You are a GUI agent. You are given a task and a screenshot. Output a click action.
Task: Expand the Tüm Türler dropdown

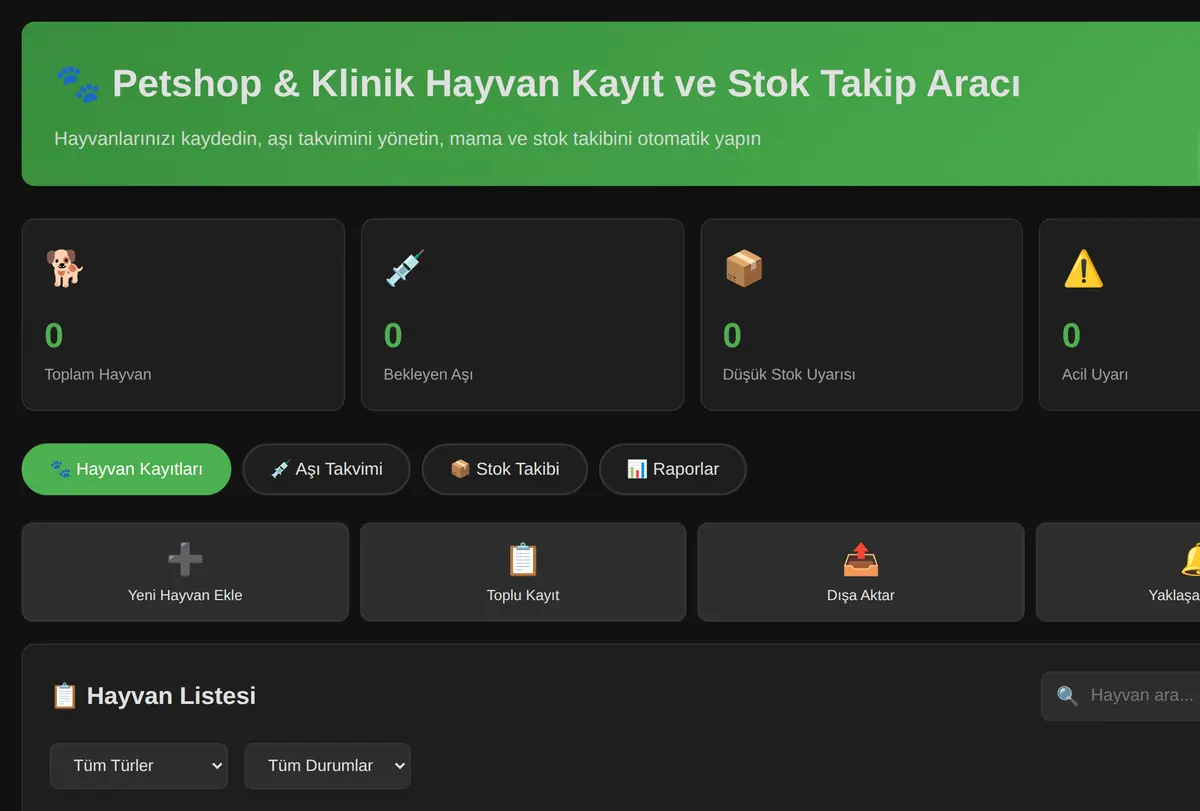click(x=139, y=766)
